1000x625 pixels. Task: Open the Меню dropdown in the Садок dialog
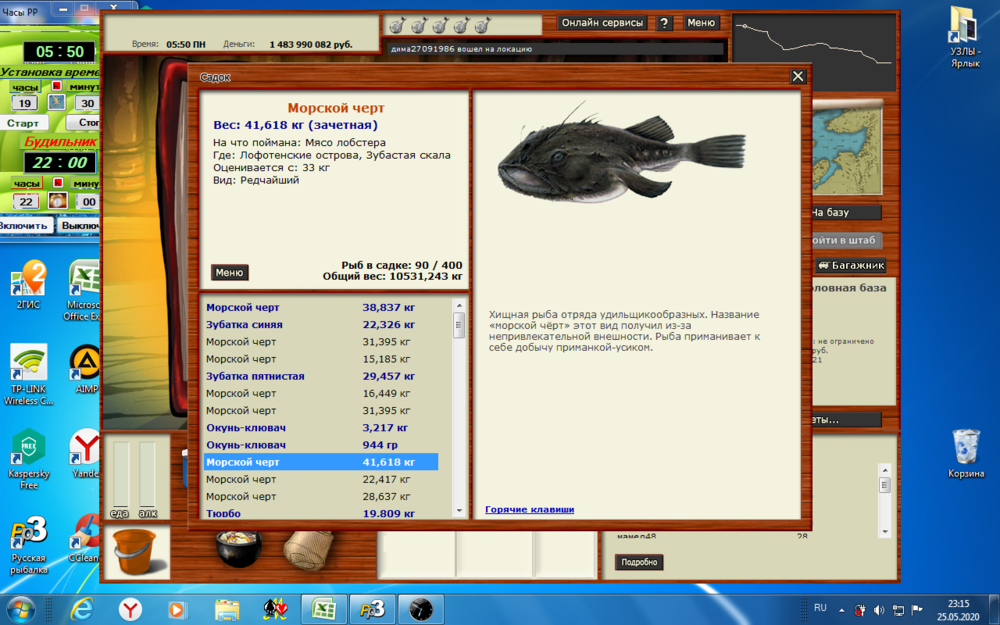click(232, 272)
